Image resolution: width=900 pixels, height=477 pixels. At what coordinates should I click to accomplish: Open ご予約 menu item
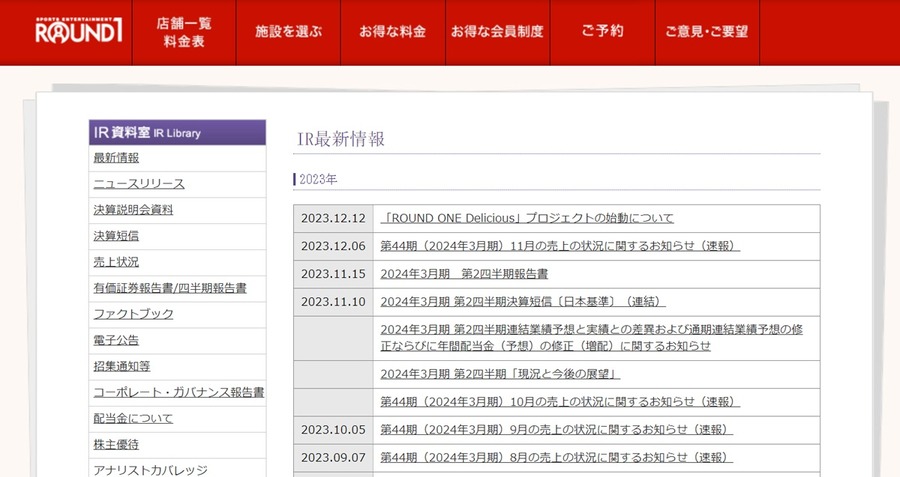tap(602, 32)
